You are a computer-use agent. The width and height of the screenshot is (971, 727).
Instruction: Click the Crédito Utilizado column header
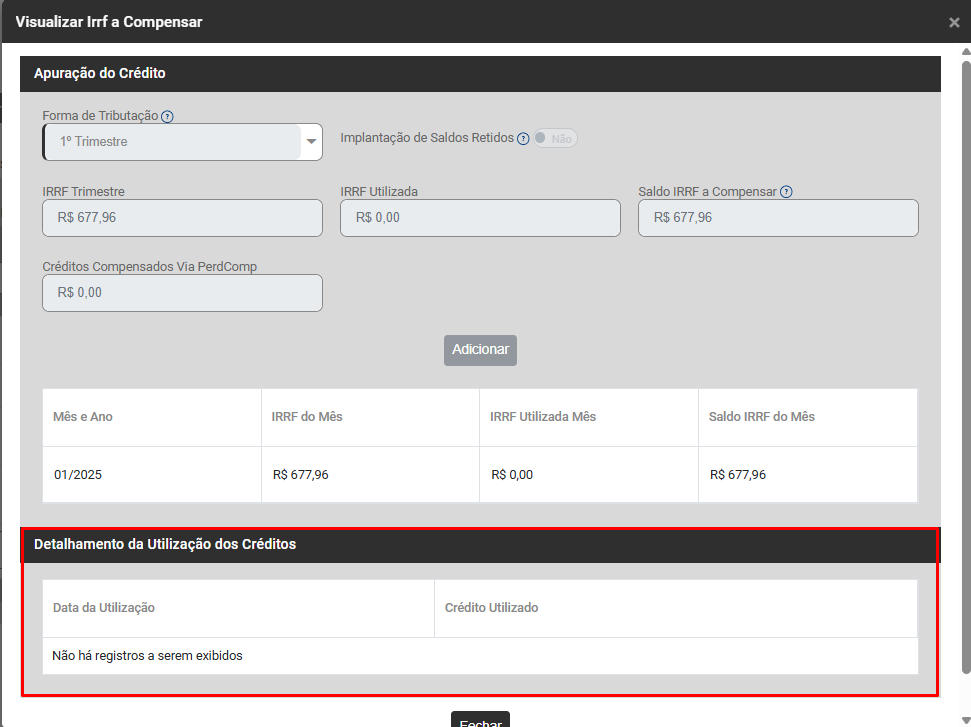click(x=491, y=608)
